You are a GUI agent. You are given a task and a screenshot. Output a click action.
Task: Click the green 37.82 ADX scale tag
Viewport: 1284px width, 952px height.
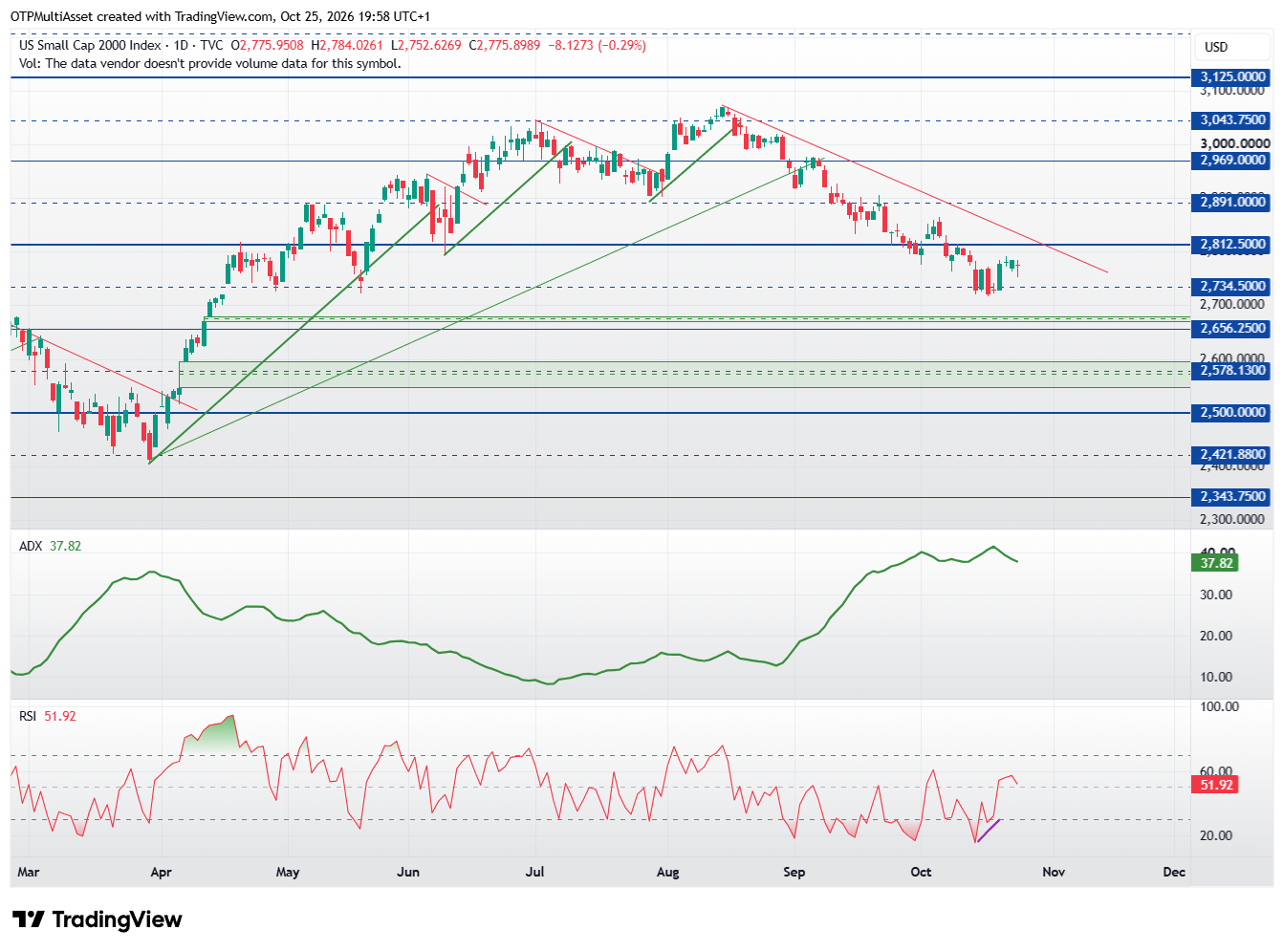[1216, 563]
